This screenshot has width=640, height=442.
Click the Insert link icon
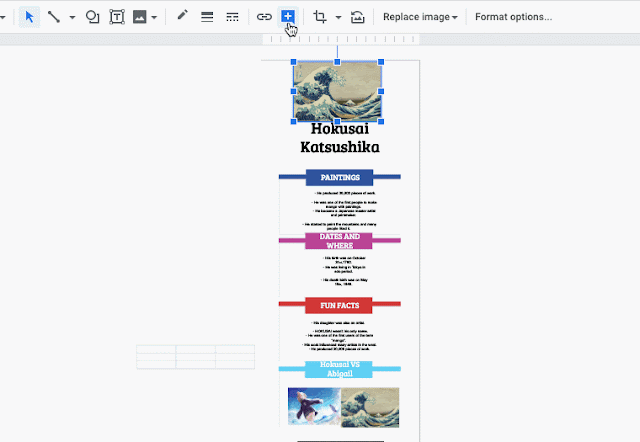click(264, 17)
